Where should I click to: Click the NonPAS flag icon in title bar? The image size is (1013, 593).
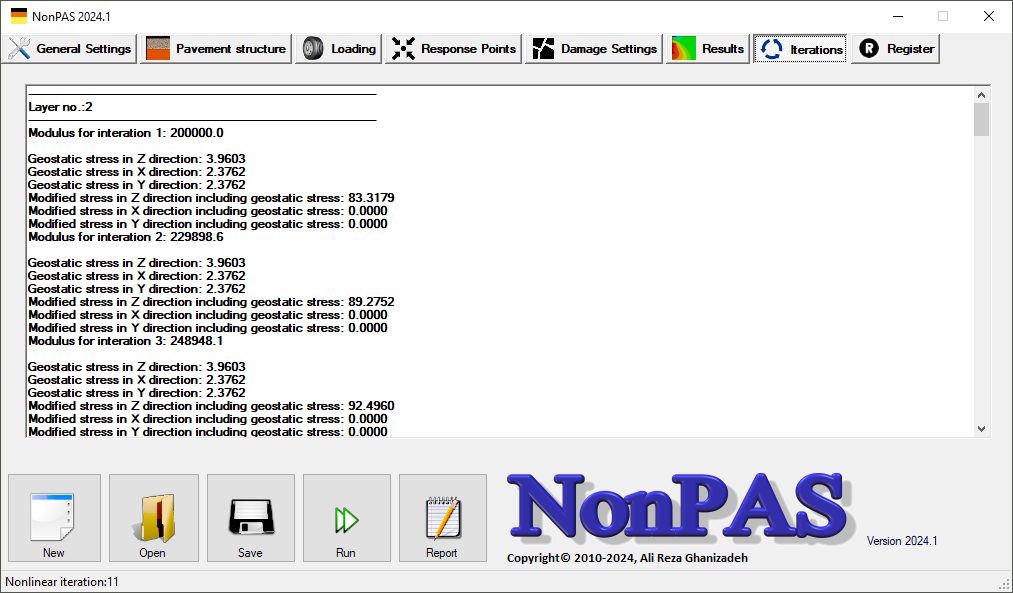(x=19, y=16)
